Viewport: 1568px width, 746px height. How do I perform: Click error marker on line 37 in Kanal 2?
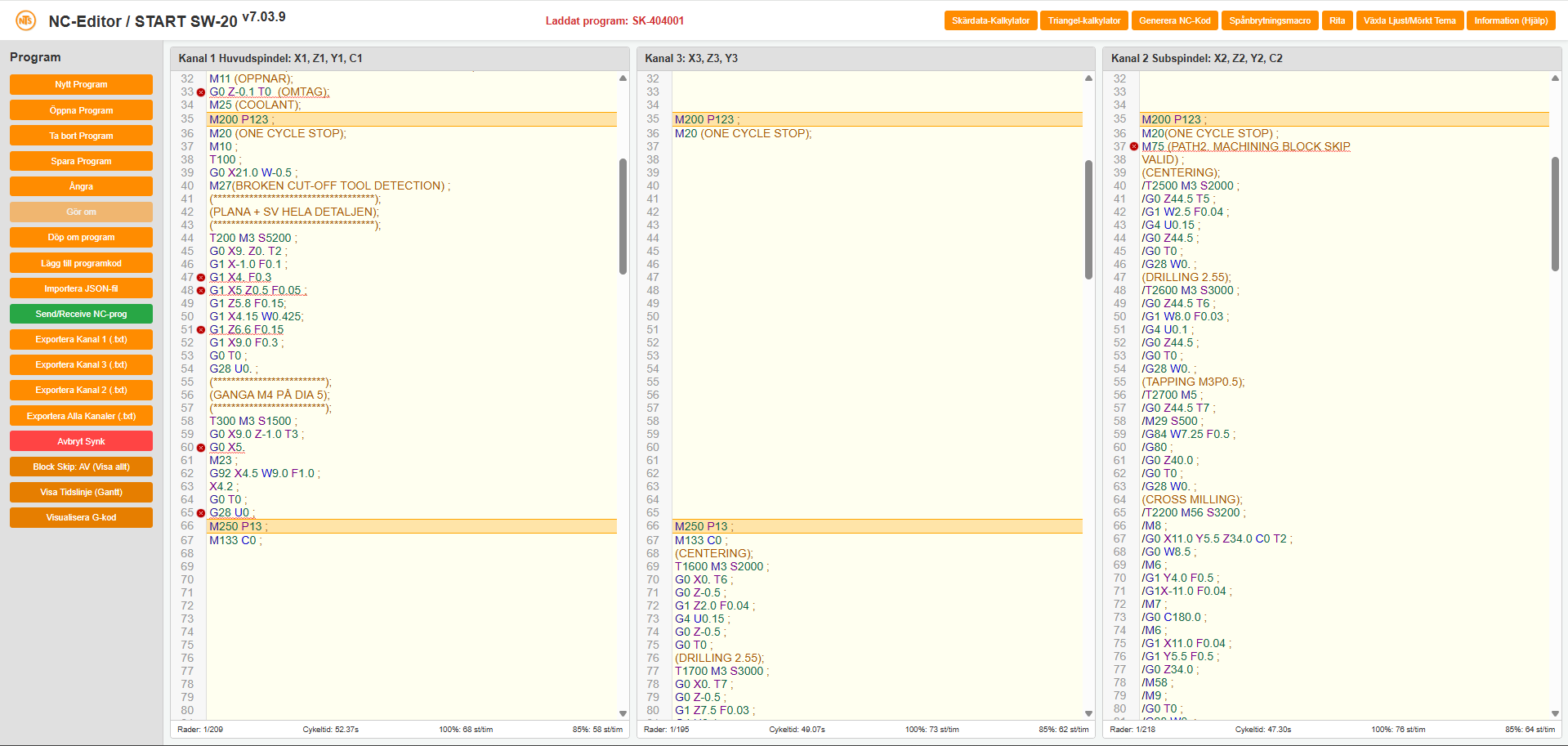[1134, 147]
